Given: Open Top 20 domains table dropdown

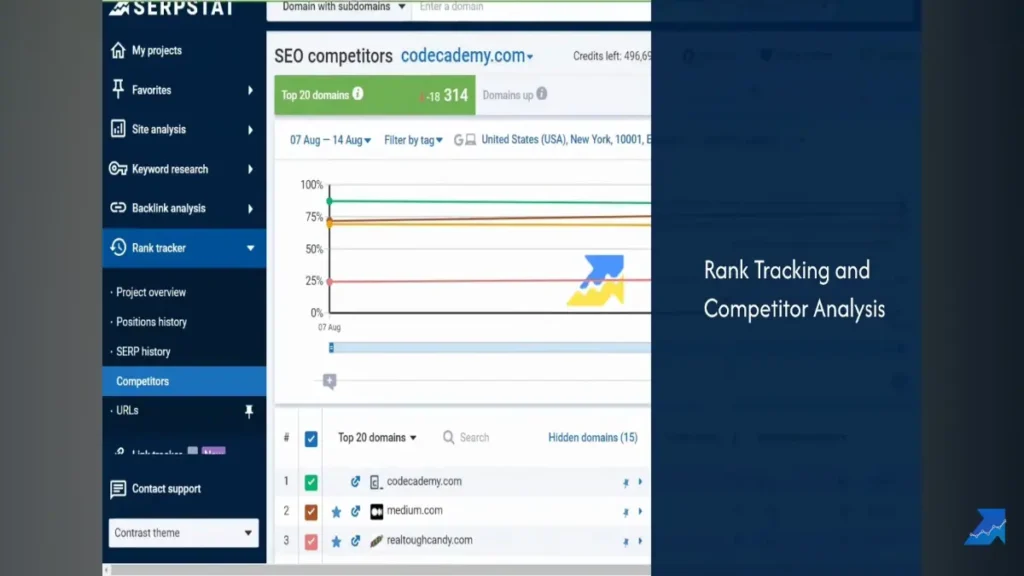Looking at the screenshot, I should (x=377, y=438).
